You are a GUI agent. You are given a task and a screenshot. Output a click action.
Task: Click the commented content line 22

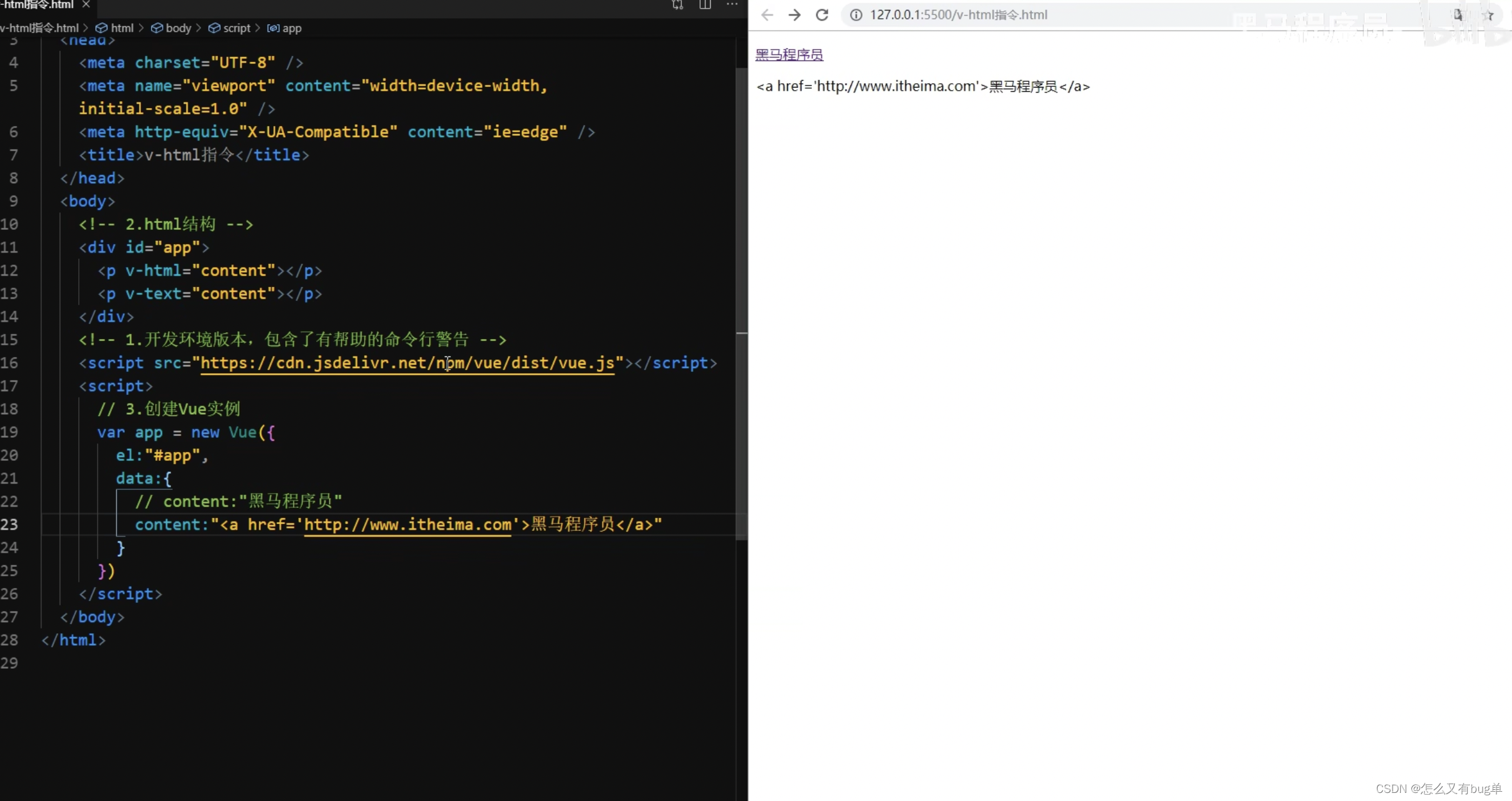(x=239, y=502)
